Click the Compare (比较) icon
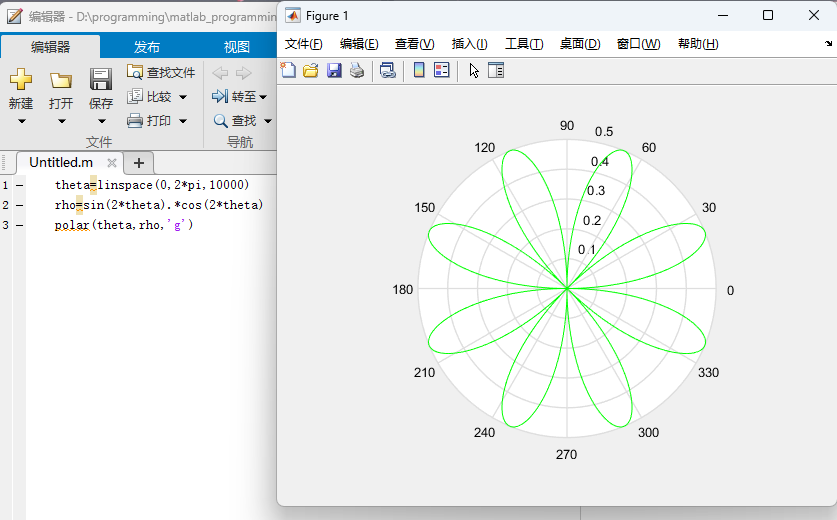The height and width of the screenshot is (520, 837). point(135,96)
